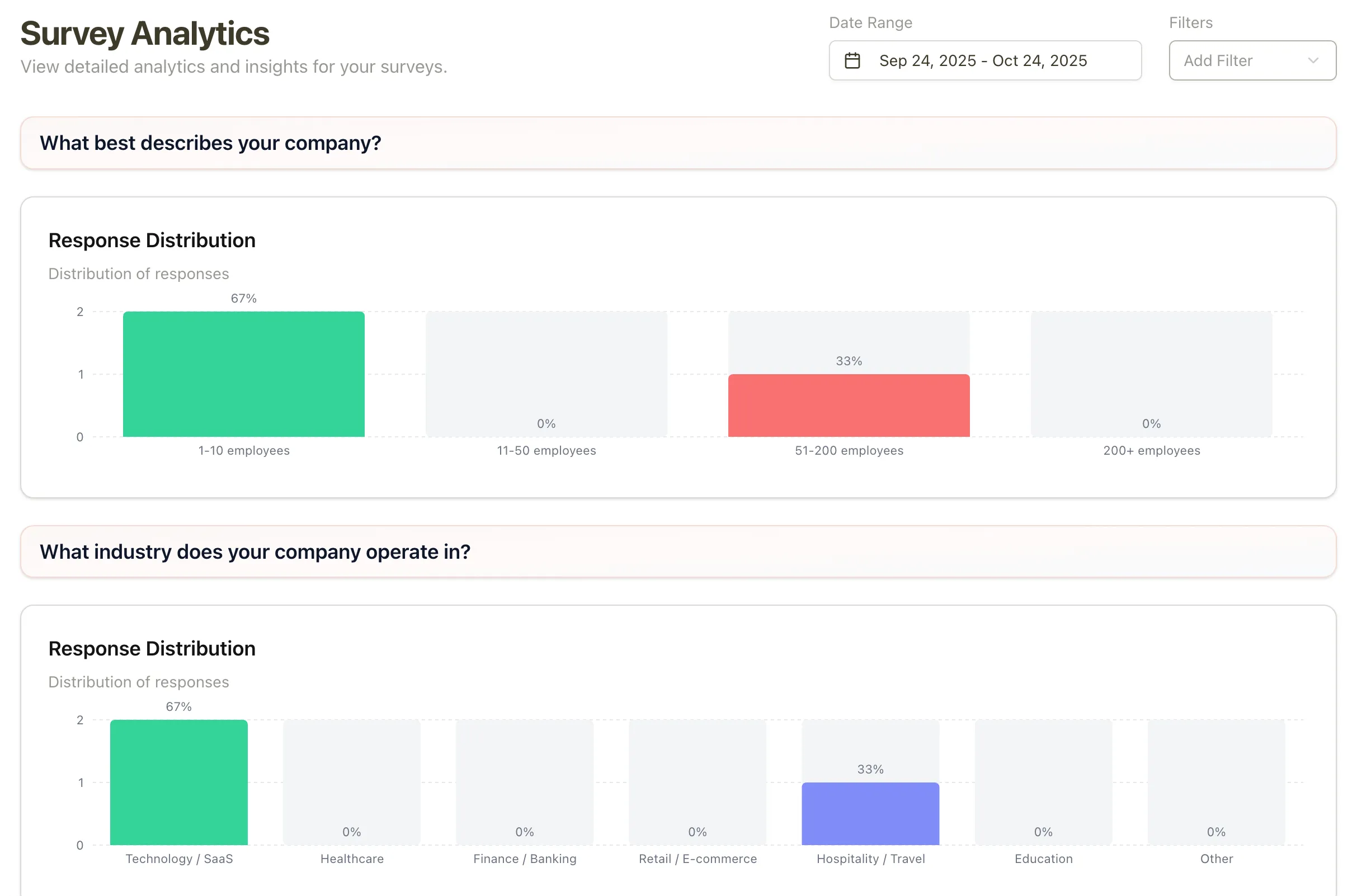The image size is (1357, 896).
Task: Click the Technology / SaaS label
Action: 178,859
